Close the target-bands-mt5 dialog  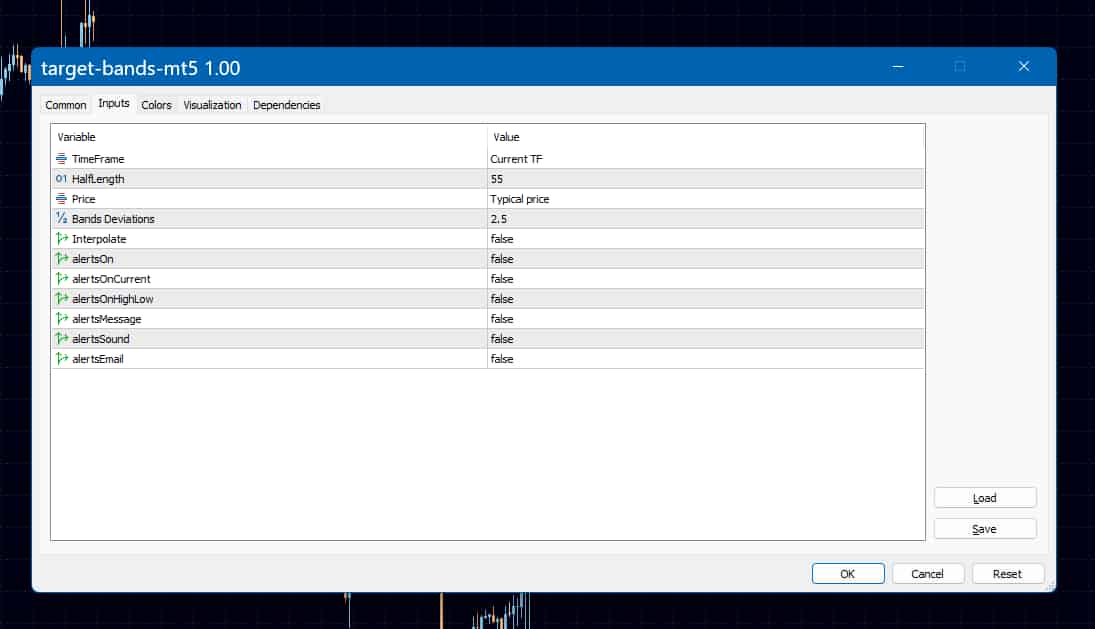(1024, 66)
